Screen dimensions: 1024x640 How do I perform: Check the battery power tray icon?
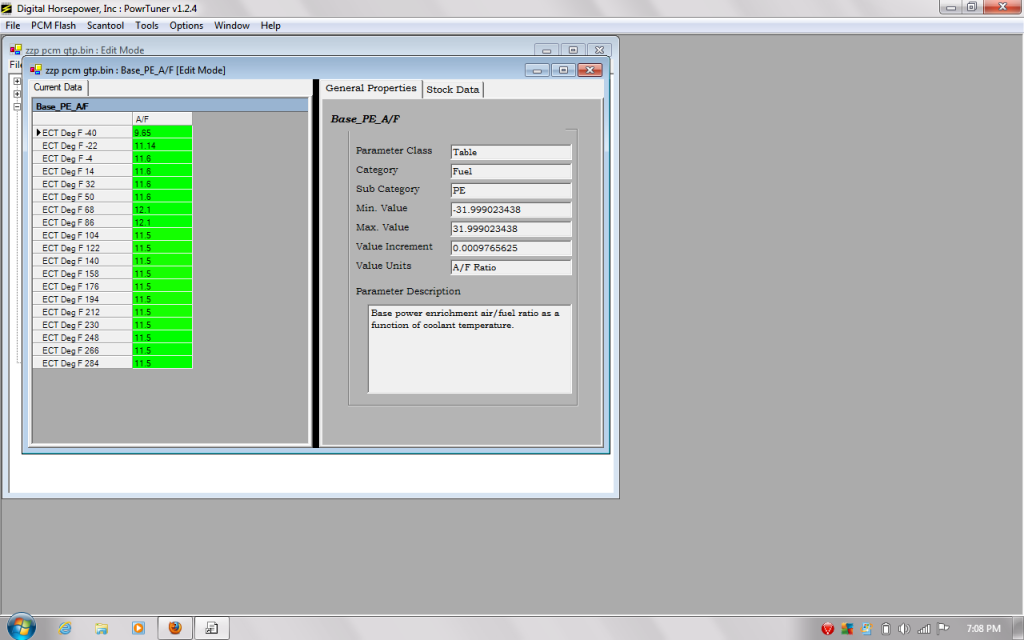click(886, 629)
